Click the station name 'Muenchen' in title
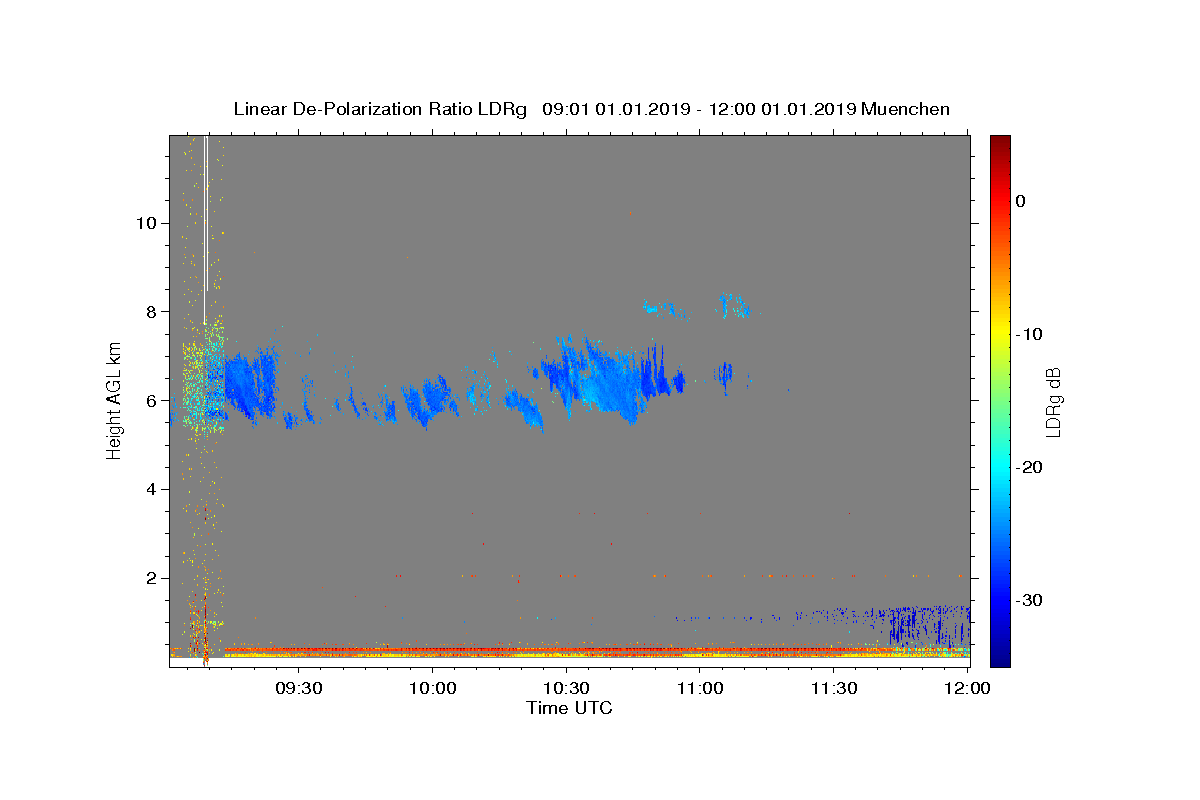The height and width of the screenshot is (800, 1200). click(x=905, y=109)
